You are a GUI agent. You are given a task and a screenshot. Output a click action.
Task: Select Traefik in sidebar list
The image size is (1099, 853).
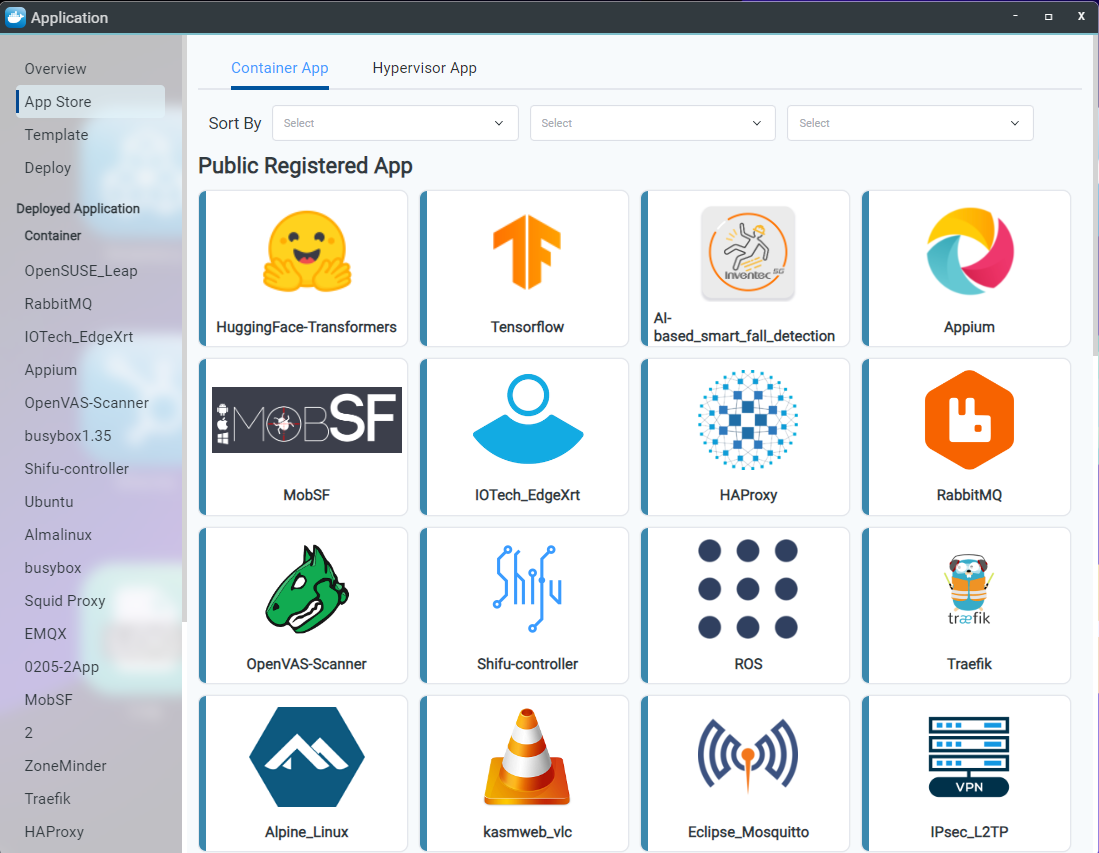[x=48, y=798]
